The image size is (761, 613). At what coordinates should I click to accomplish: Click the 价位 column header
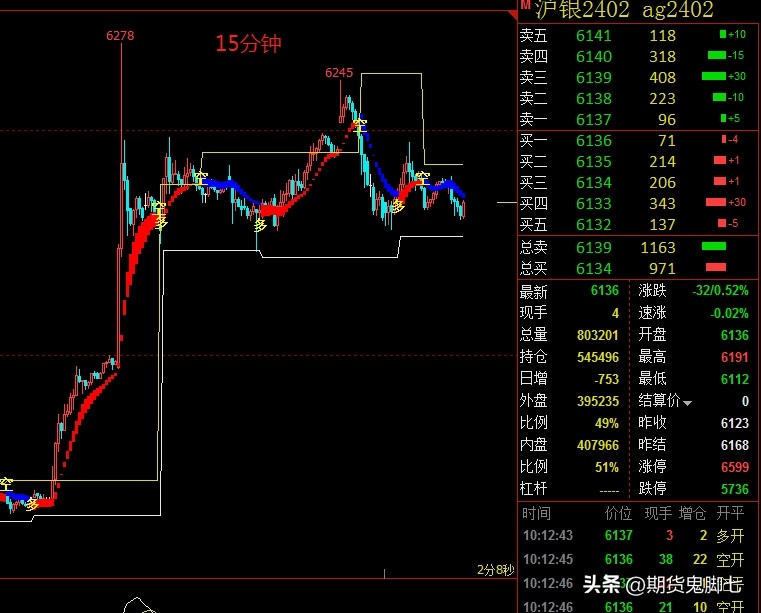point(618,514)
